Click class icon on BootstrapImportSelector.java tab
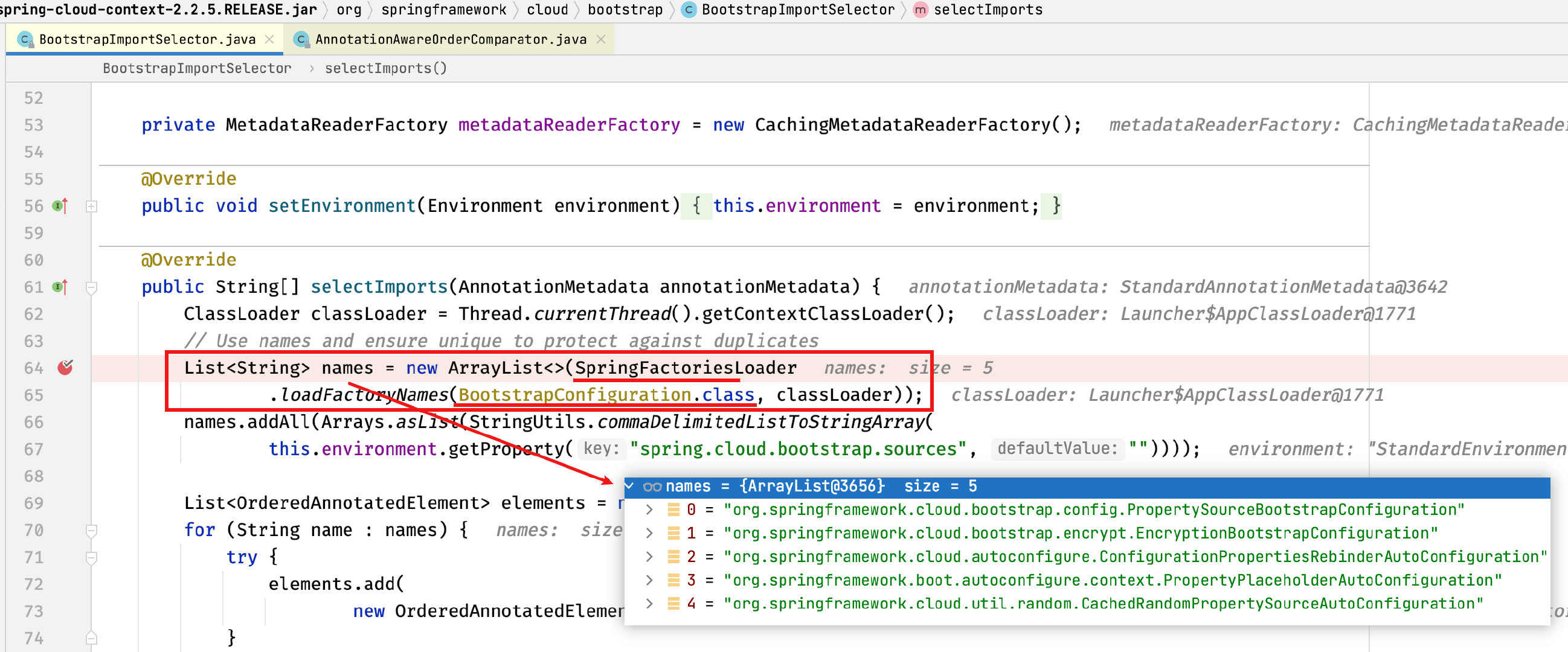Screen dimensions: 1568x652 click(x=24, y=39)
